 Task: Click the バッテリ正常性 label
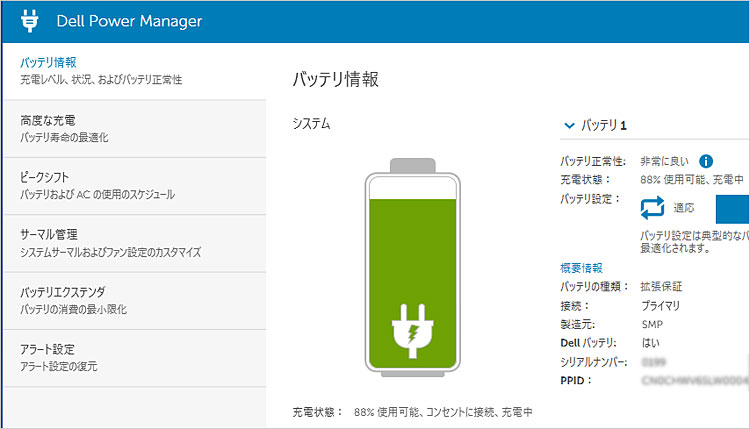[593, 162]
